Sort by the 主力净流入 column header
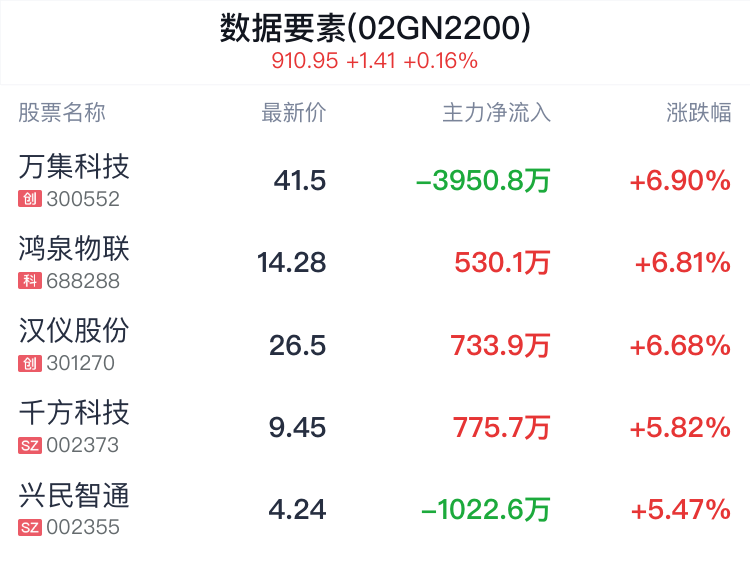This screenshot has width=750, height=564. click(x=496, y=113)
